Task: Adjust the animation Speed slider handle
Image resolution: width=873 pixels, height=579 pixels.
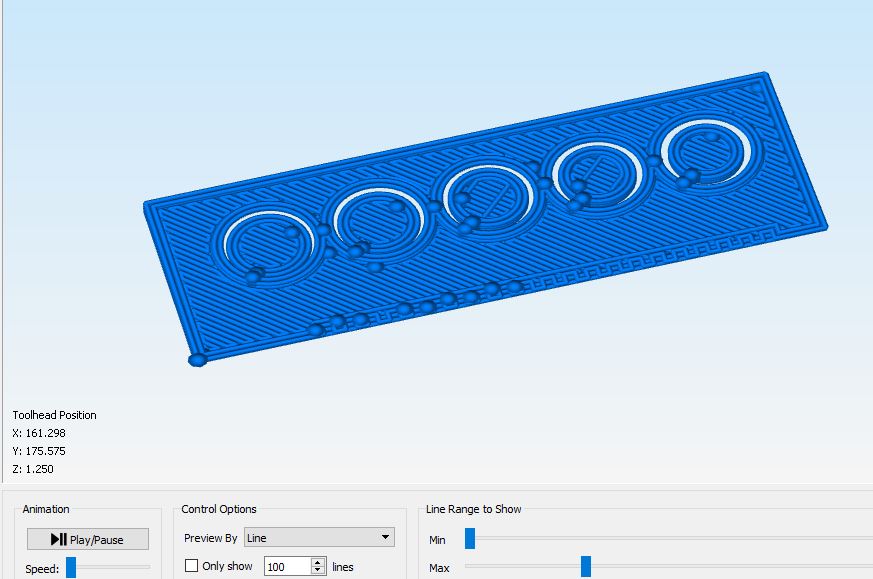Action: coord(71,568)
